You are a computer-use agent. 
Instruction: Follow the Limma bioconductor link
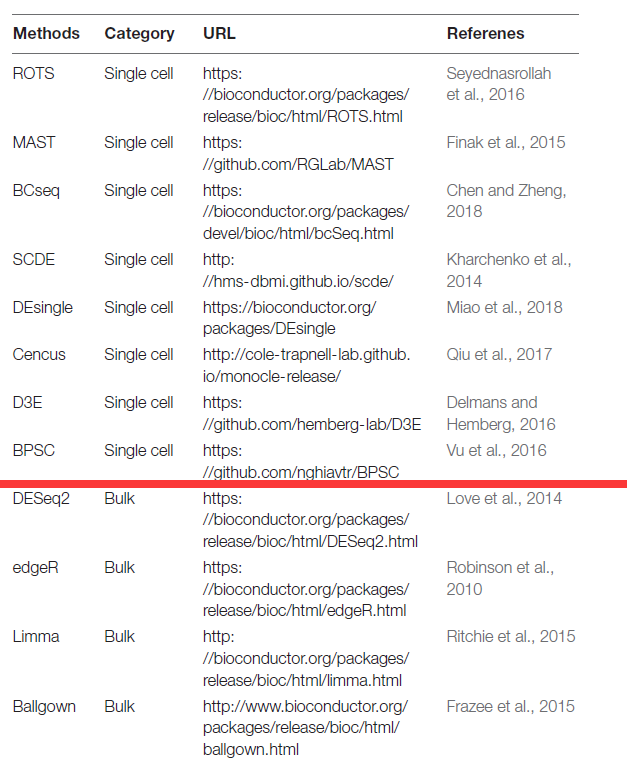305,658
